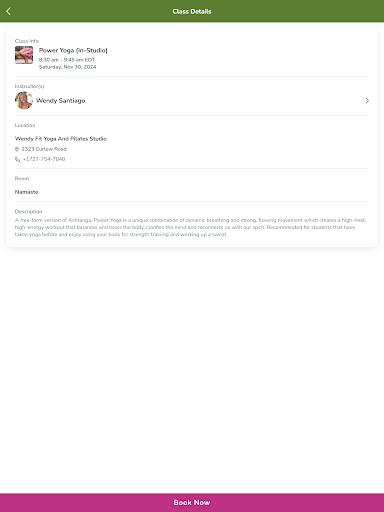The height and width of the screenshot is (512, 384).
Task: Expand instructor details with the right chevron
Action: (x=367, y=100)
